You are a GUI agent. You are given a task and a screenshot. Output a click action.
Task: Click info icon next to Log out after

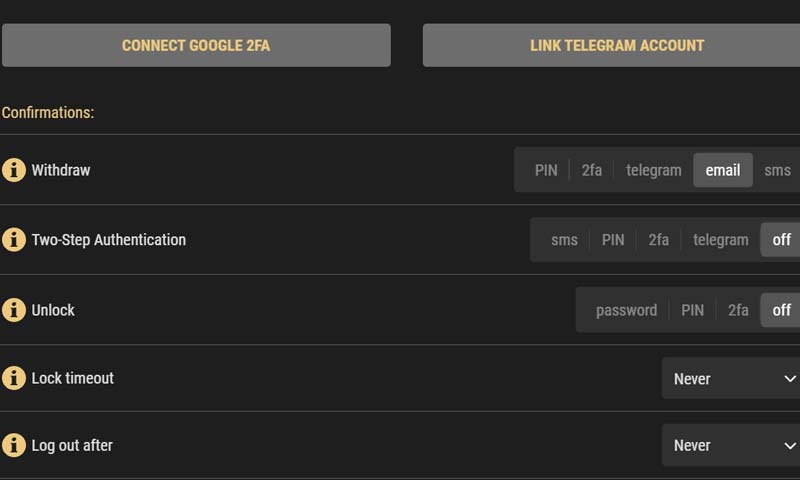pos(14,445)
